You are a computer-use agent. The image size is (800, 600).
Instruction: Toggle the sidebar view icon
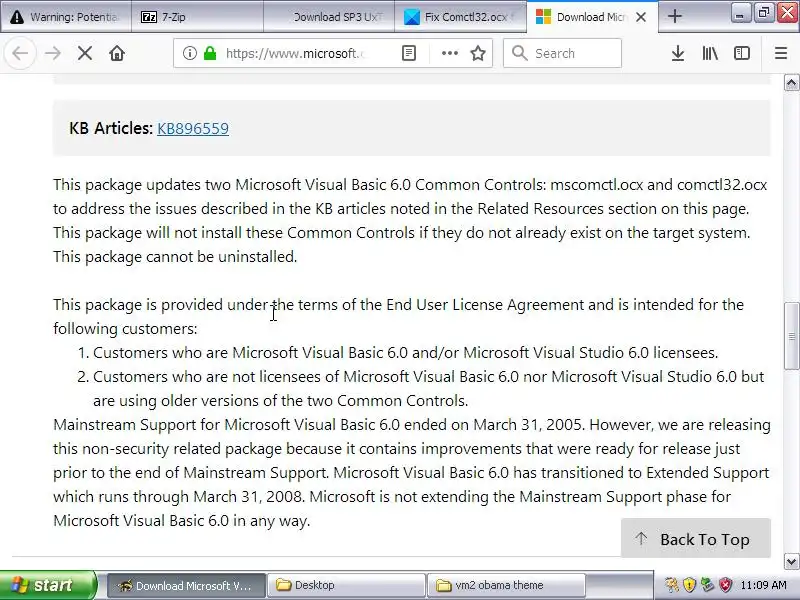pos(742,53)
